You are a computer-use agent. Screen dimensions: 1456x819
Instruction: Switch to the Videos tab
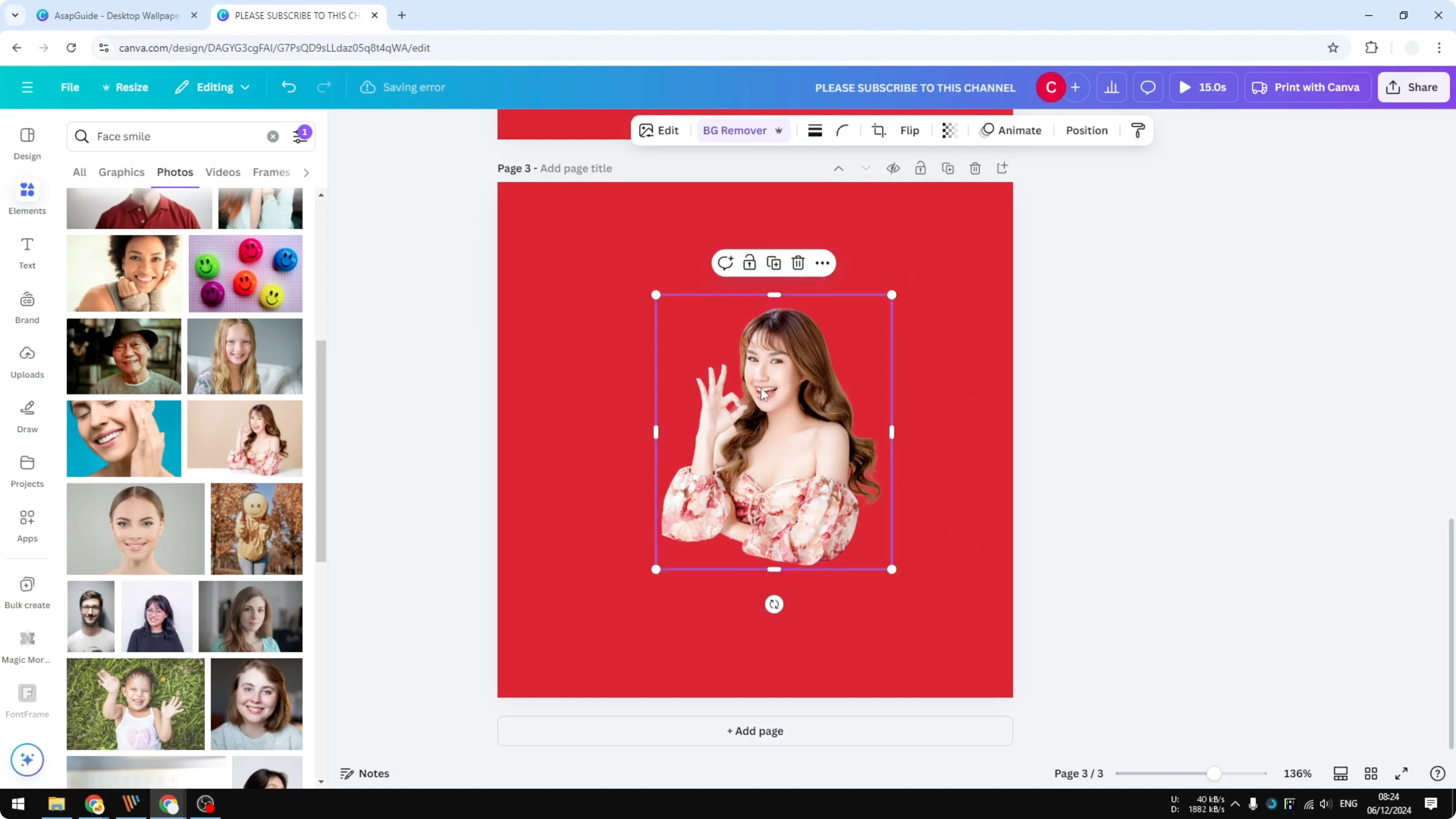(x=222, y=172)
